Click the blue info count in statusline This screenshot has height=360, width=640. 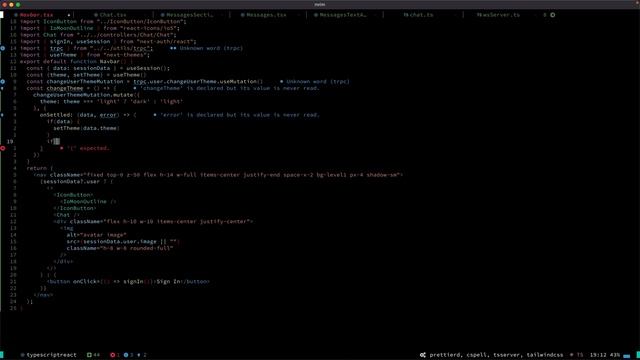[x=128, y=355]
